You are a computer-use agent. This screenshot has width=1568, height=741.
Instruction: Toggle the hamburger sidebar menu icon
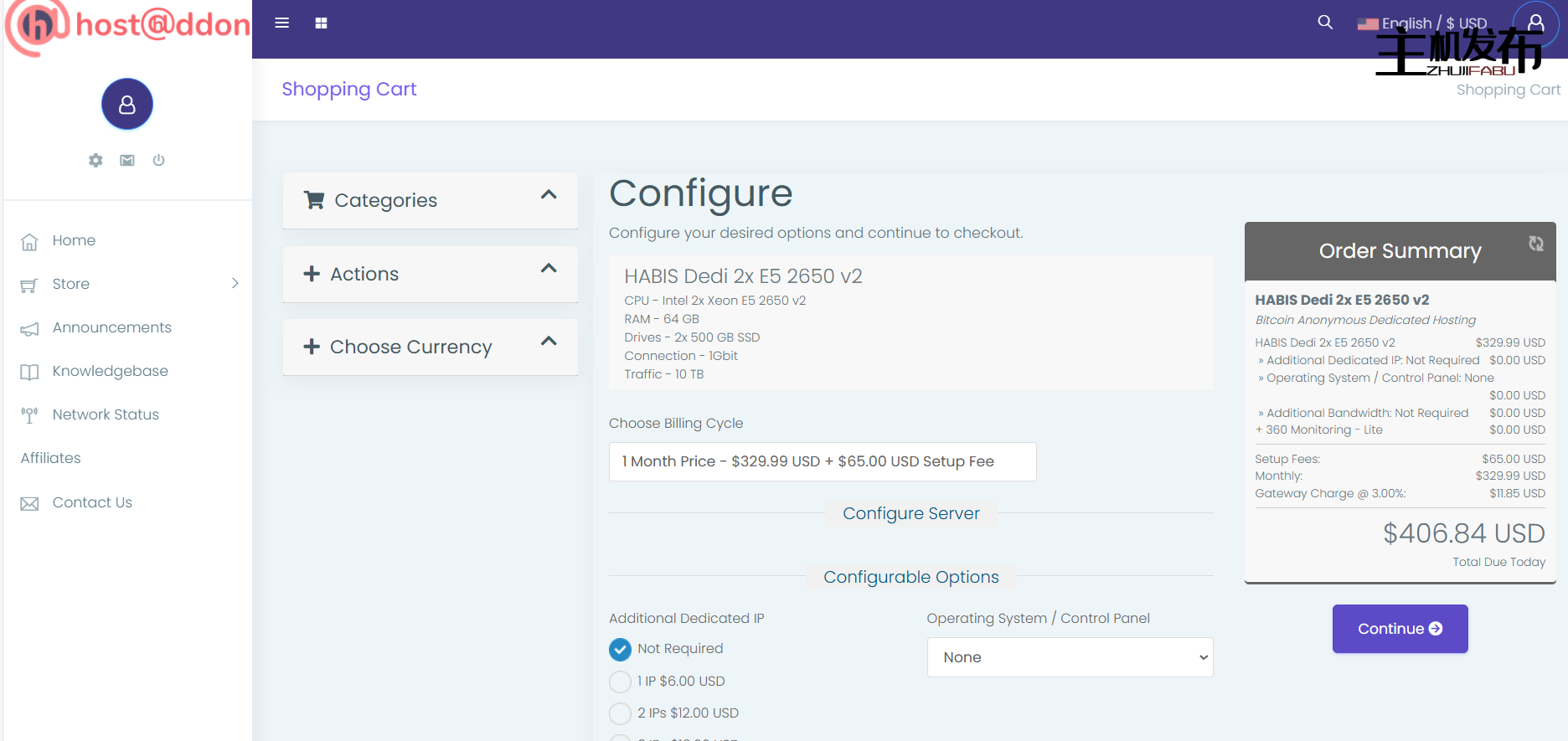[282, 23]
